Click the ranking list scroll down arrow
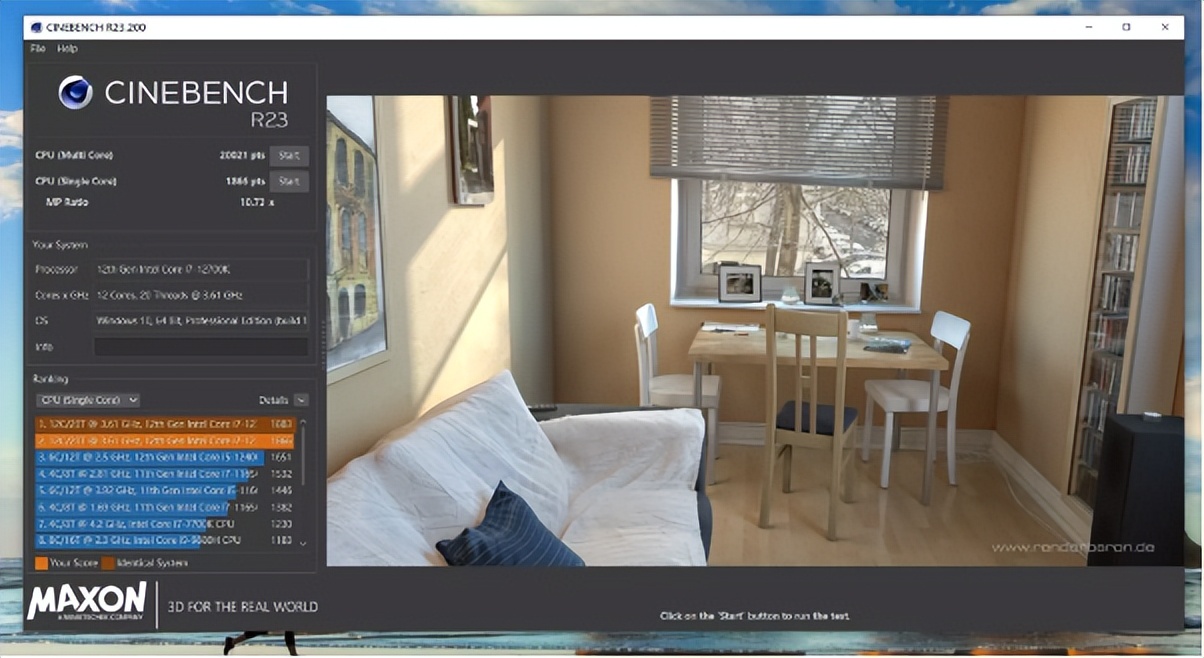 pos(303,543)
